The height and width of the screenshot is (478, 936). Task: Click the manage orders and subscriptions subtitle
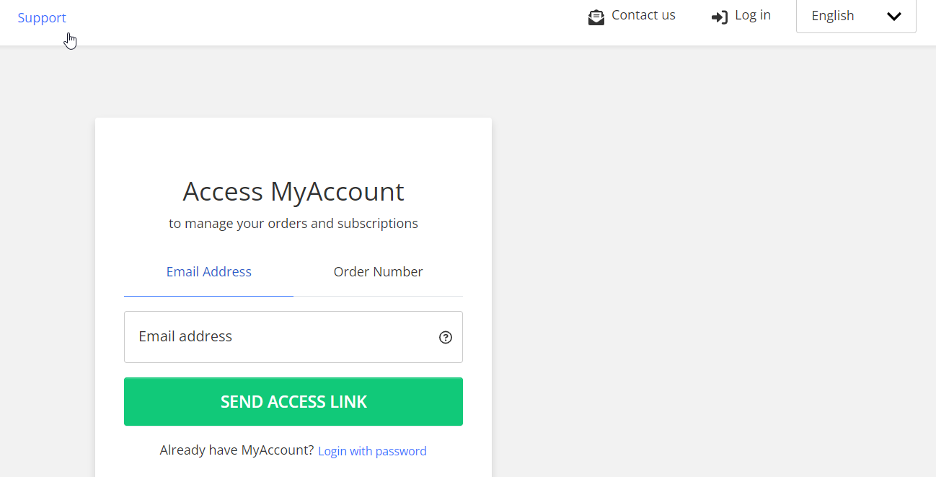(293, 224)
